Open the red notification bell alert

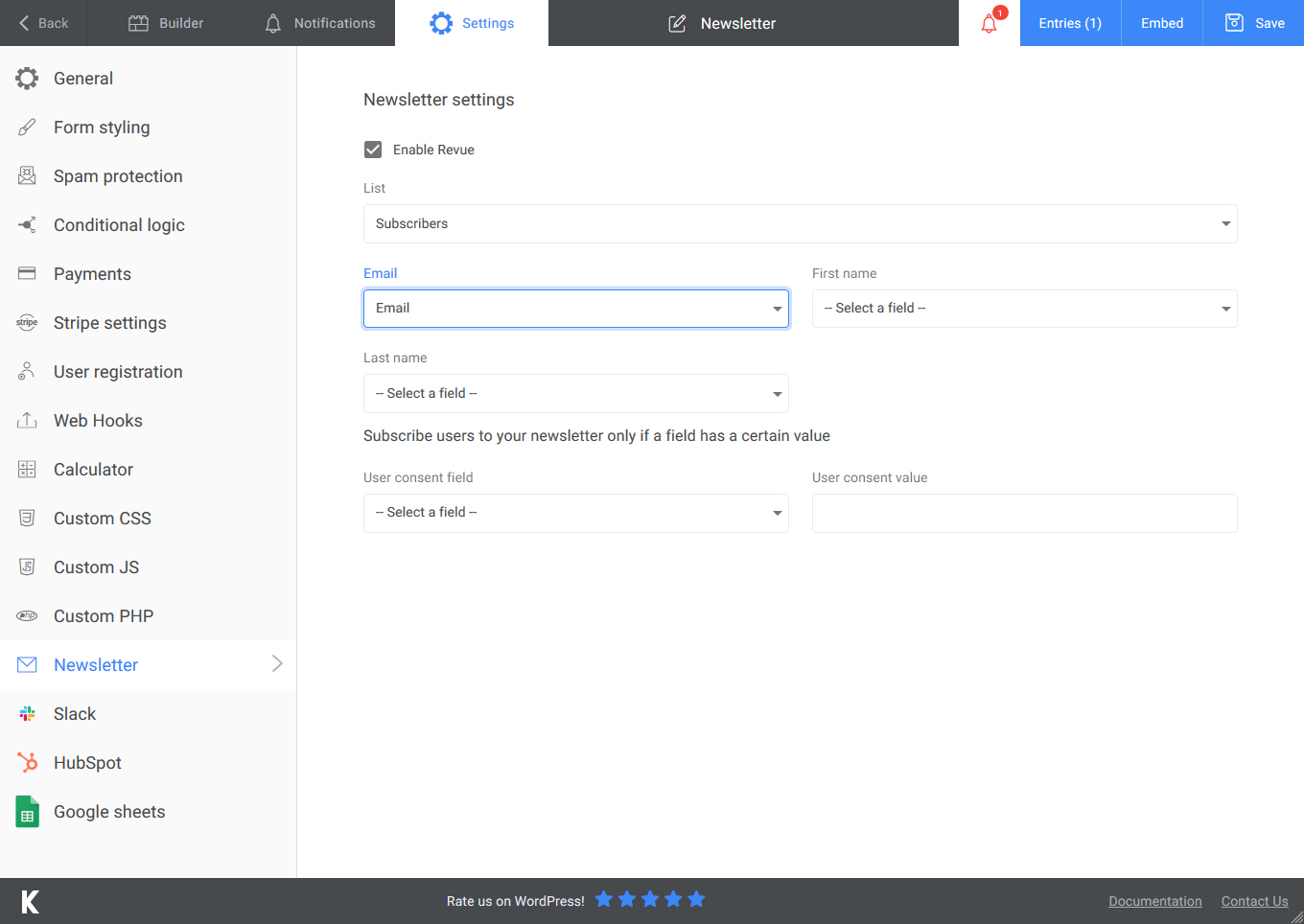tap(990, 23)
